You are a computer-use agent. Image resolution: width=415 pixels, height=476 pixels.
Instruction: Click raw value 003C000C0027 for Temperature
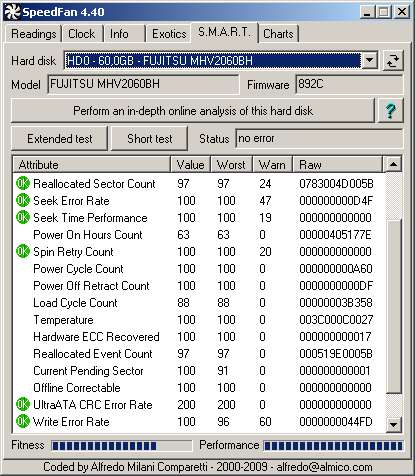336,319
